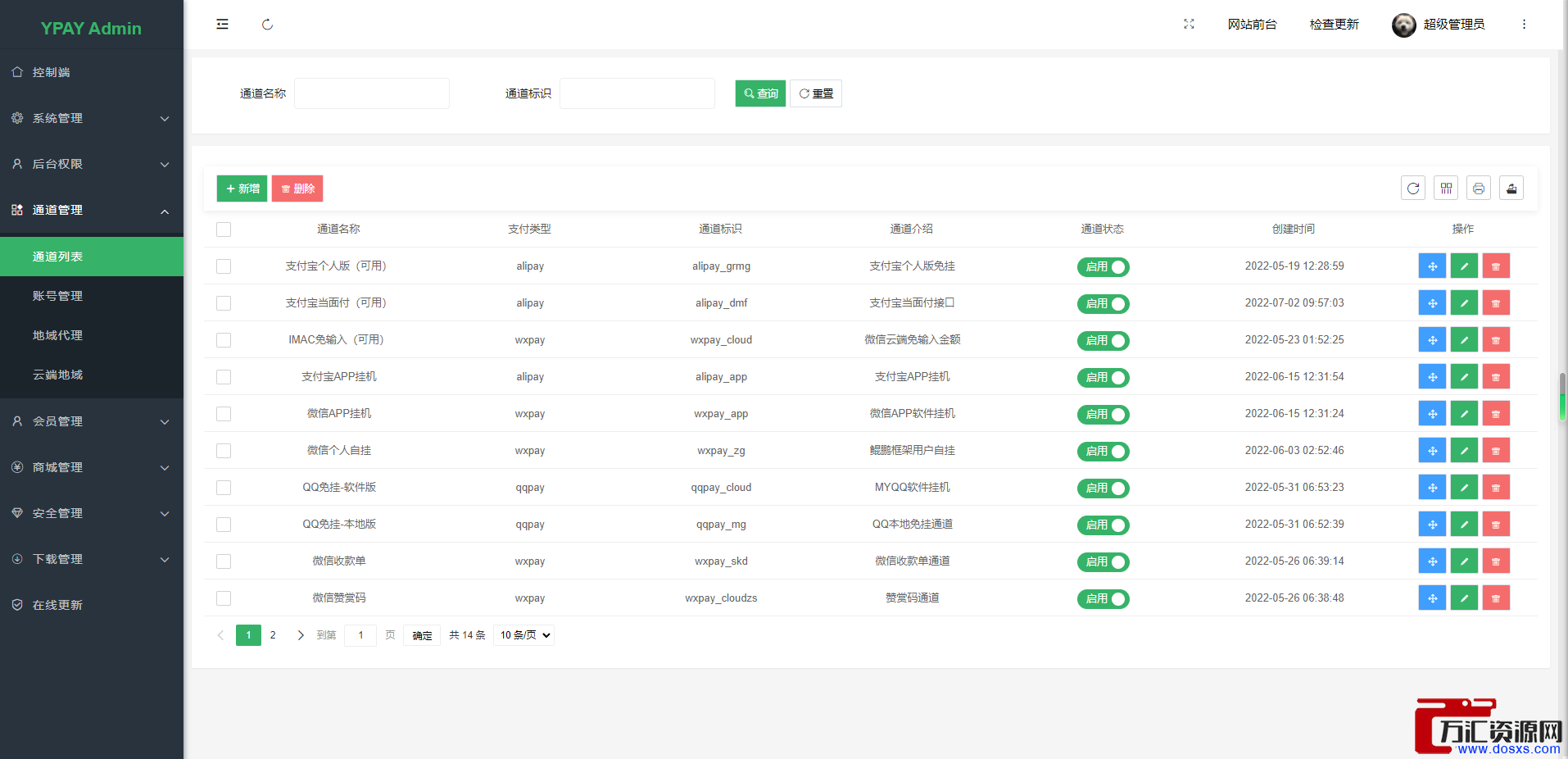Check the 微信收款单 row checkbox
1568x759 pixels.
tap(224, 561)
